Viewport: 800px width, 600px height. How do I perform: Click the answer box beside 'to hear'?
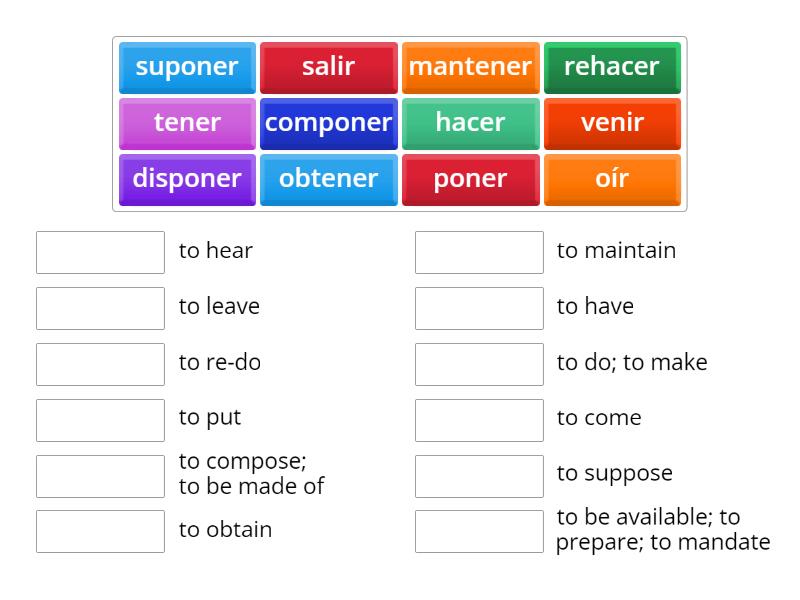100,252
